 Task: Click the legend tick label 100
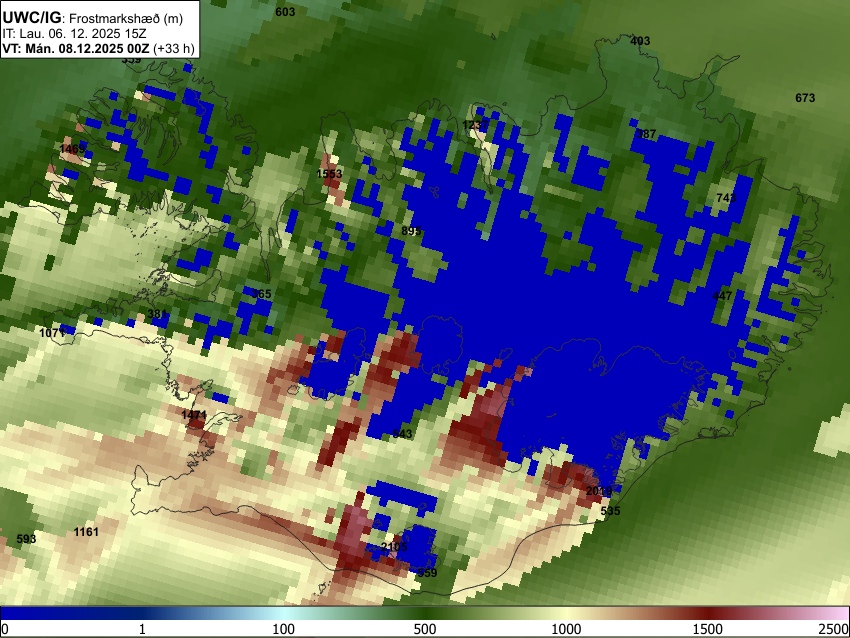[284, 629]
